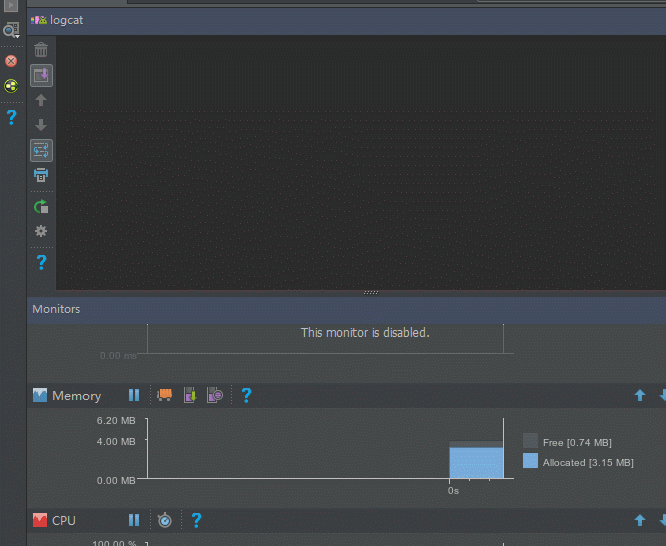
Task: Click the 'Allocated [3.15 MB]' legend text
Action: pyautogui.click(x=588, y=463)
